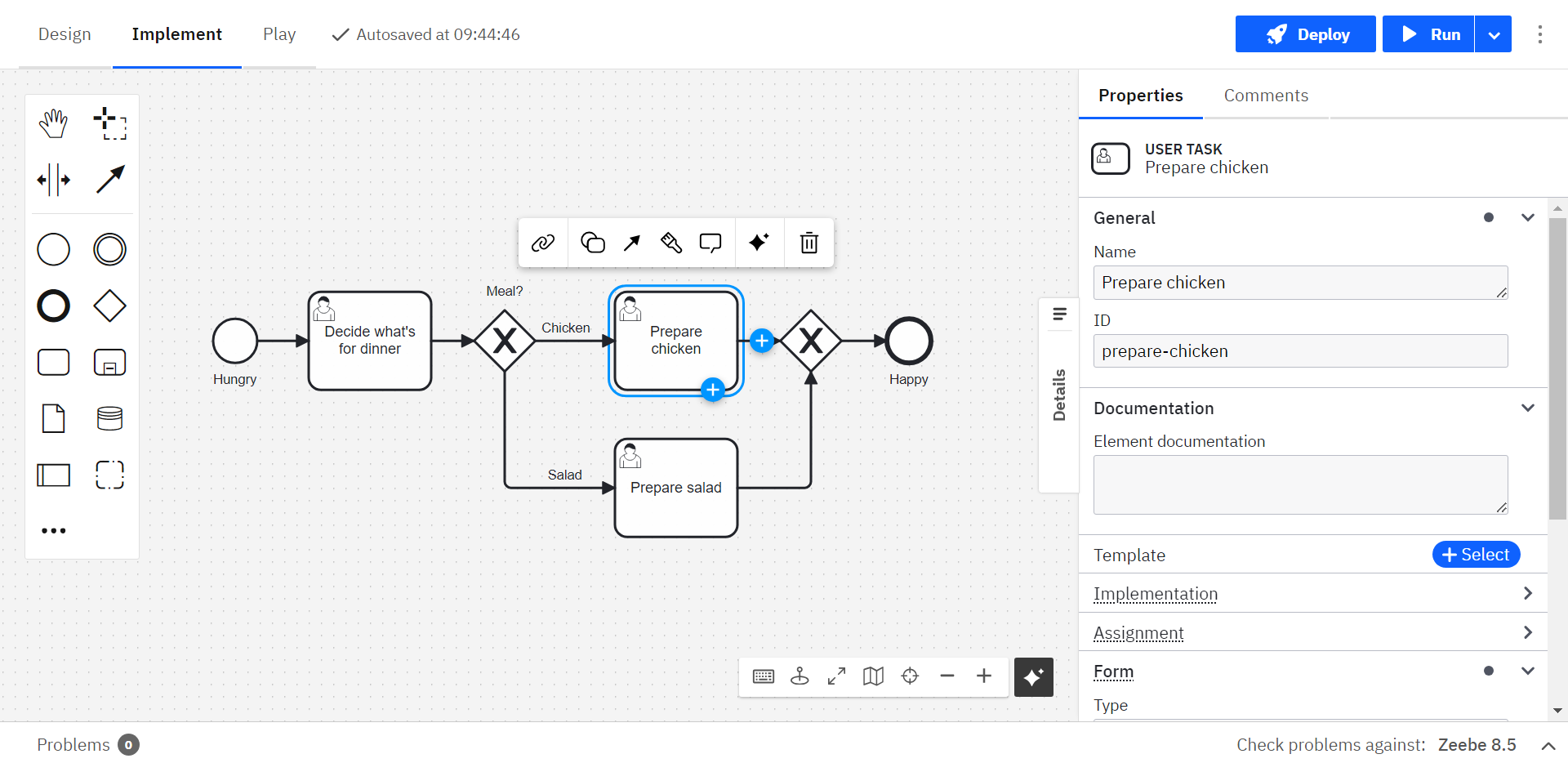This screenshot has width=1568, height=763.
Task: Toggle the Details sidebar open
Action: [1058, 396]
